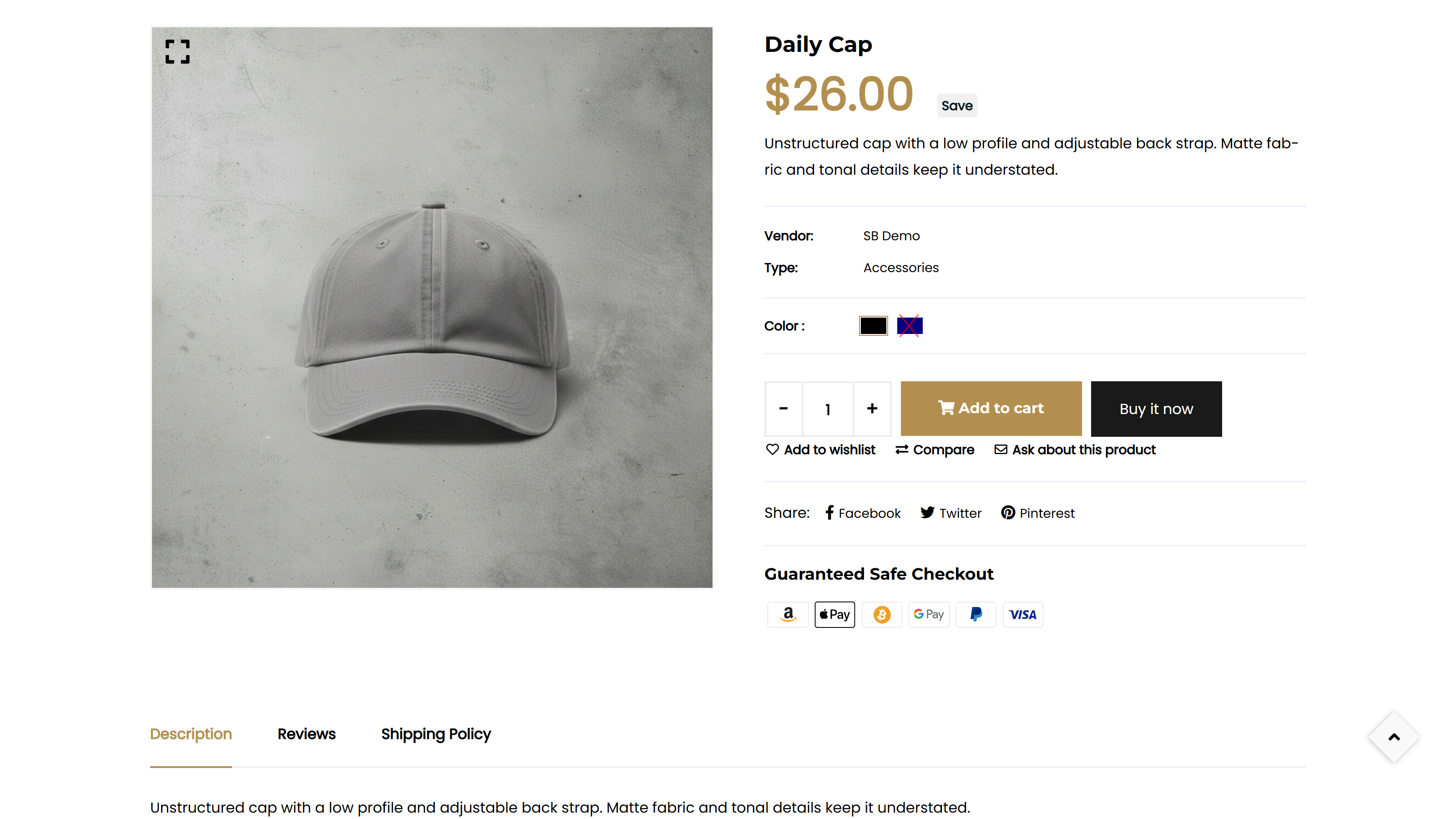Screen dimensions: 1456x819
Task: Click Ask about this product
Action: [x=1074, y=450]
